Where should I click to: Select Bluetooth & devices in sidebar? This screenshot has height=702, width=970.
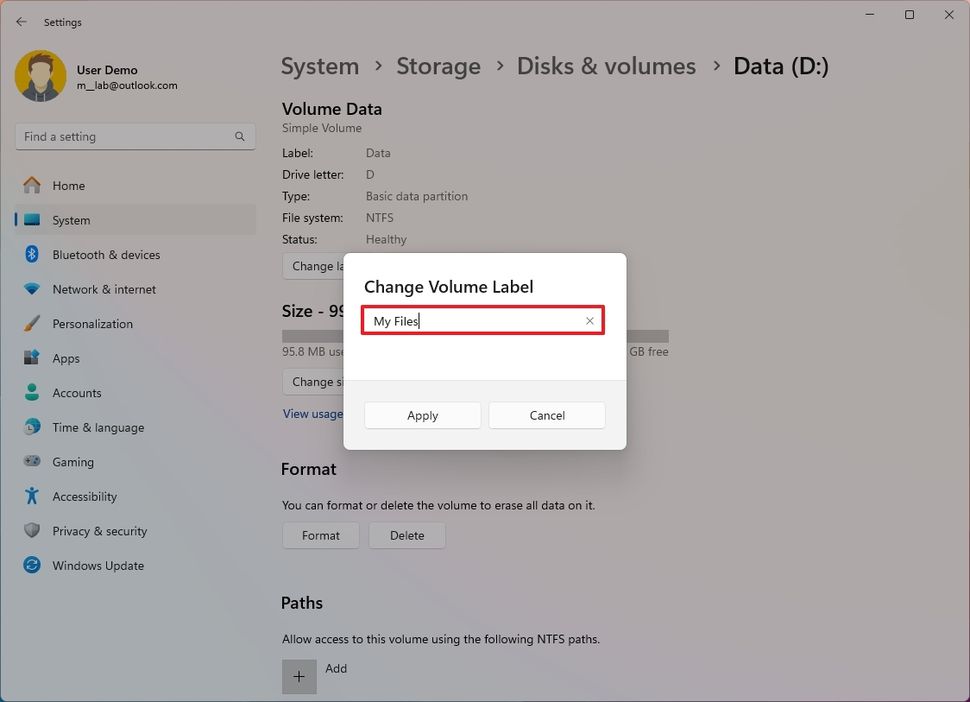(105, 254)
